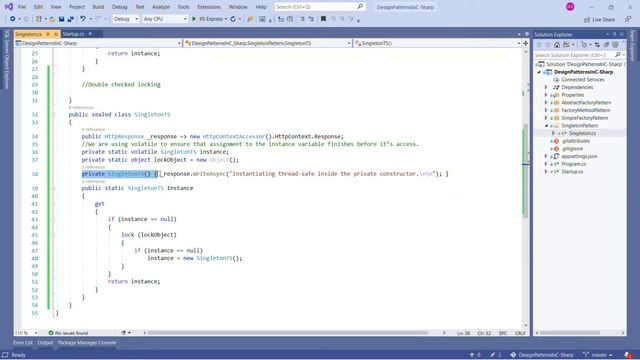This screenshot has height=360, width=640.
Task: Click the split editor window icon
Action: [526, 43]
